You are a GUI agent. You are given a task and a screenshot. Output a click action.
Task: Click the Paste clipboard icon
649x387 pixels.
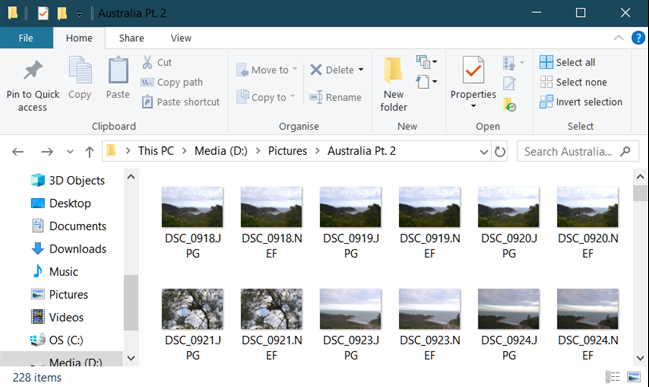[x=118, y=71]
